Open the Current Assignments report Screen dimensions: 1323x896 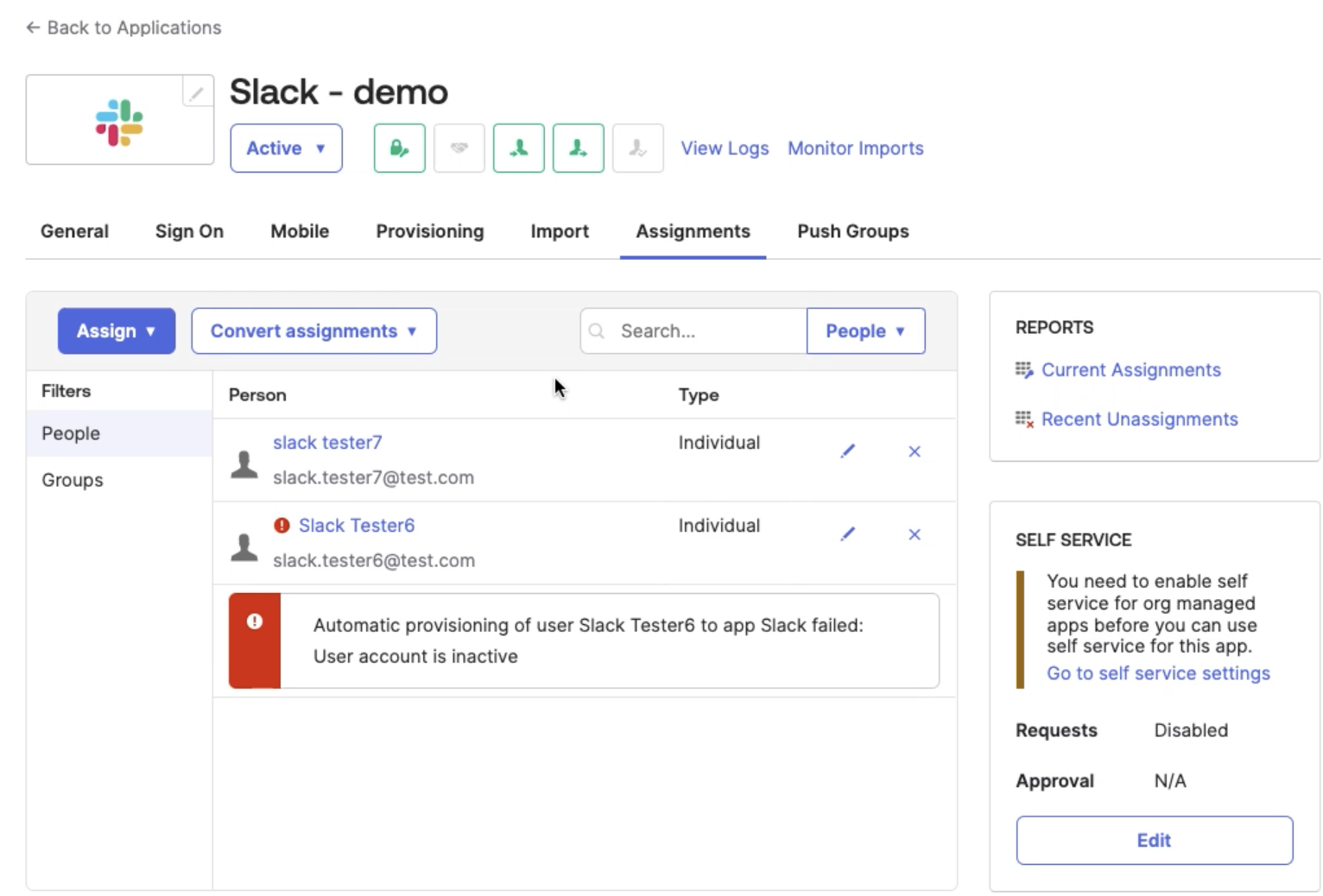pos(1131,369)
